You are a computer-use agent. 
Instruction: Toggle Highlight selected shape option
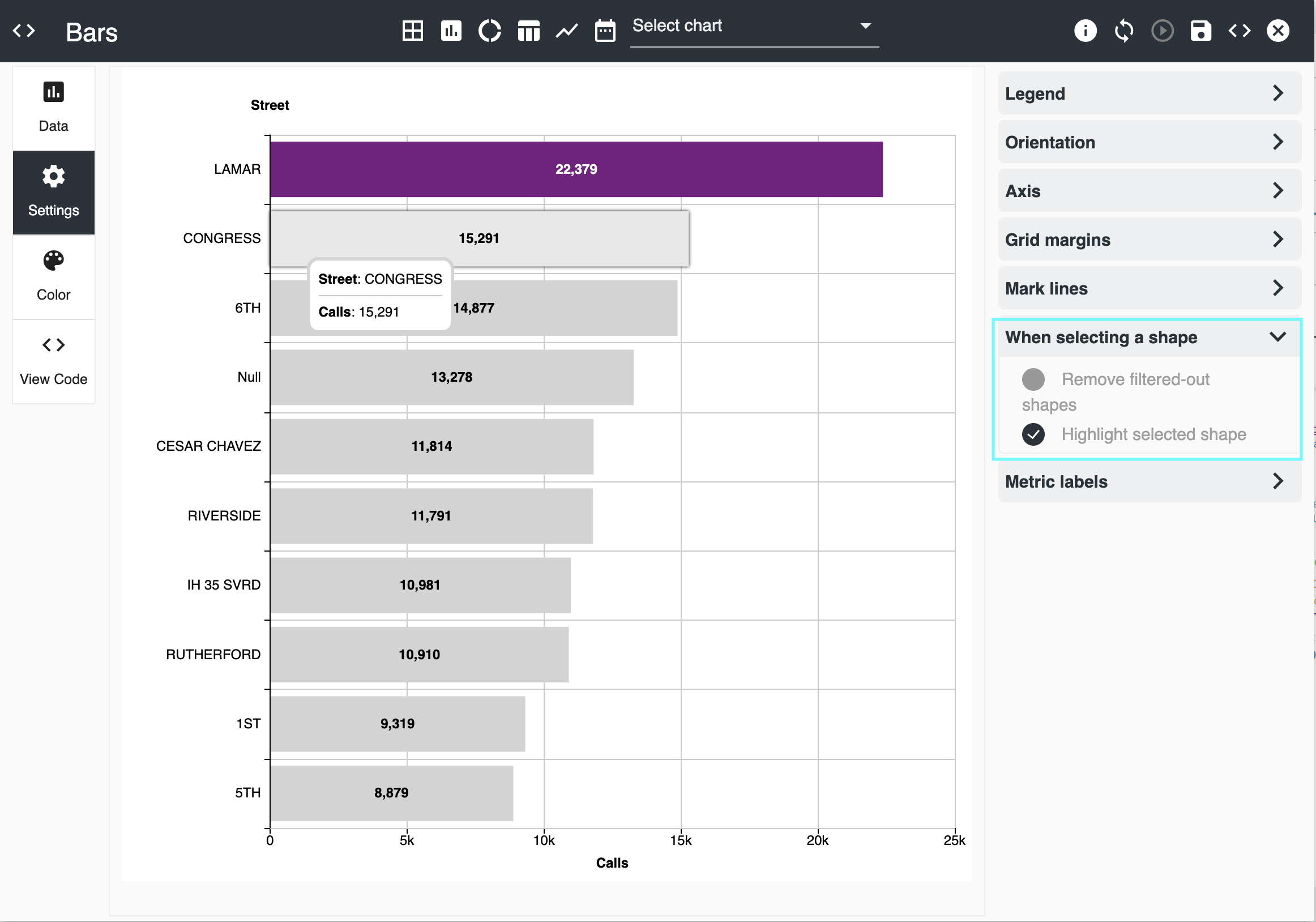tap(1033, 434)
